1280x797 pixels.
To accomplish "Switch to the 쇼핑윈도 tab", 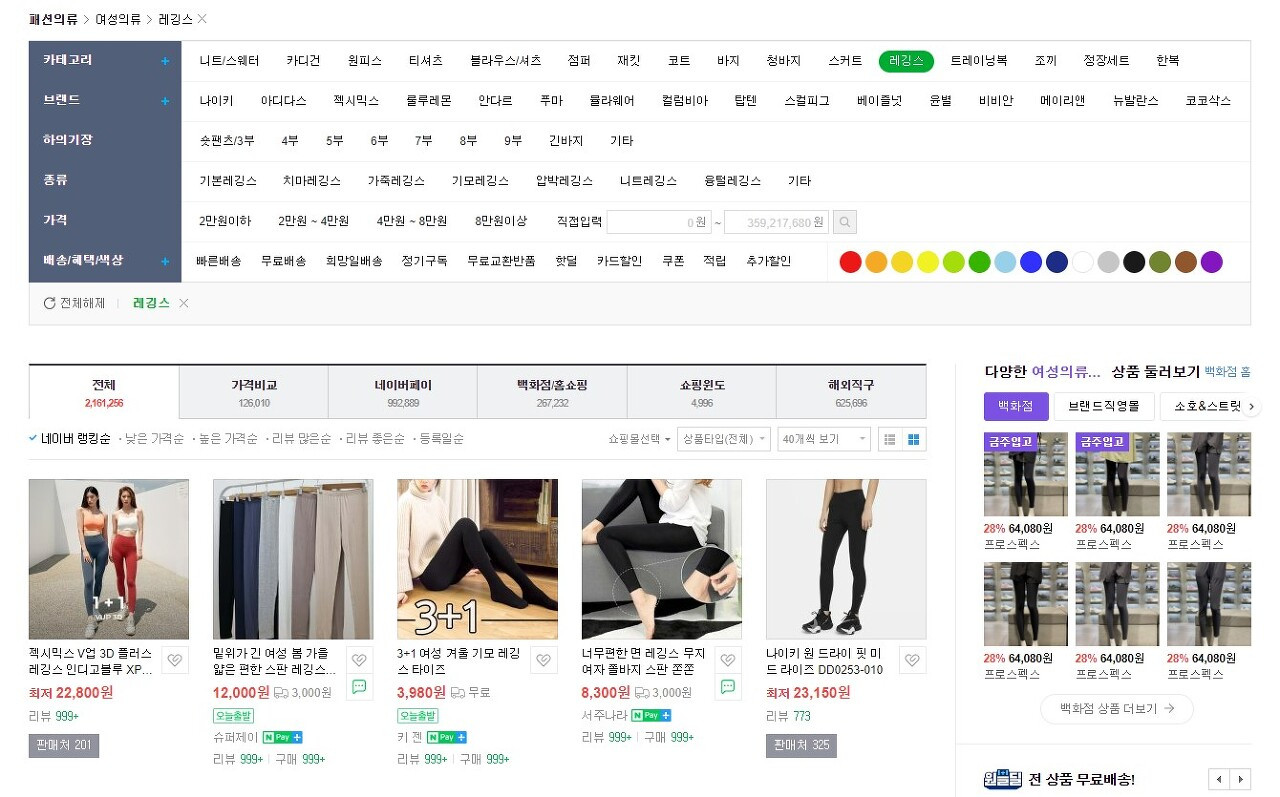I will point(702,392).
